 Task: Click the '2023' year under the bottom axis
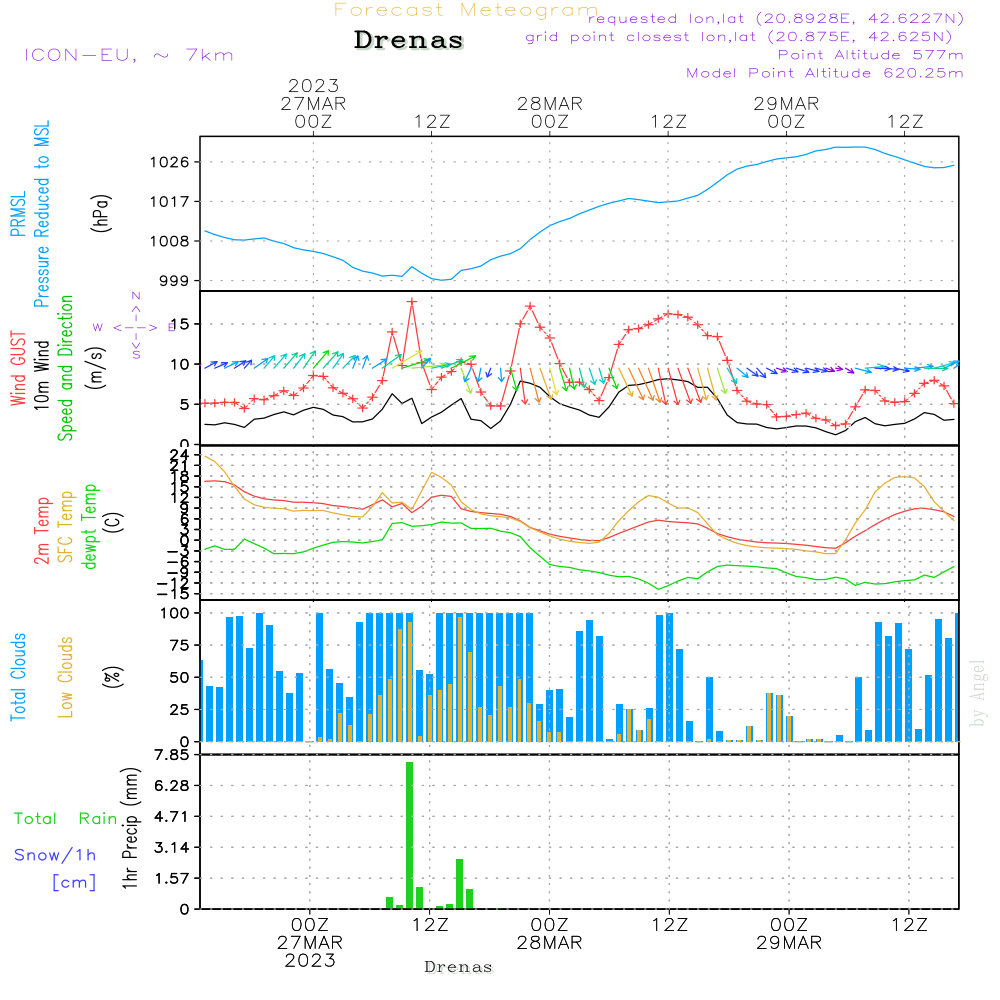tap(310, 960)
